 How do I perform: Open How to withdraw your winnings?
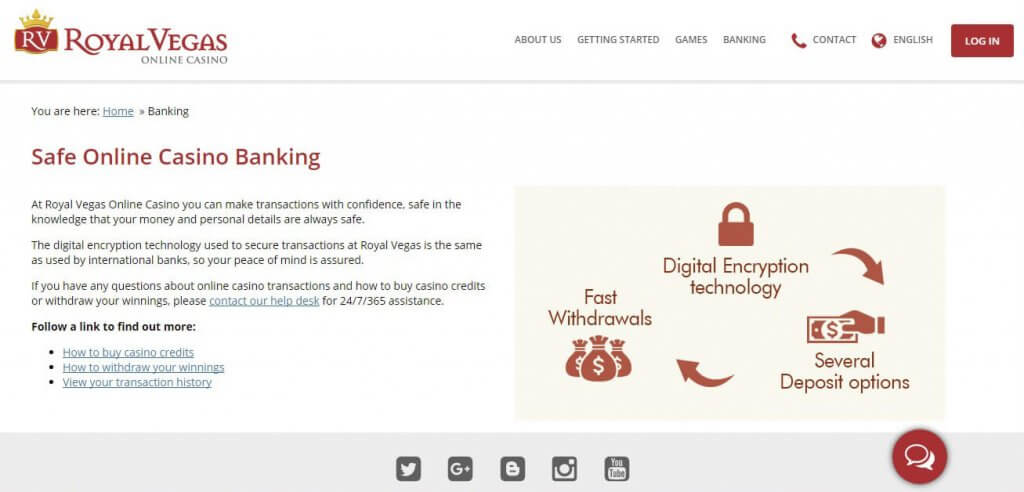[x=143, y=367]
